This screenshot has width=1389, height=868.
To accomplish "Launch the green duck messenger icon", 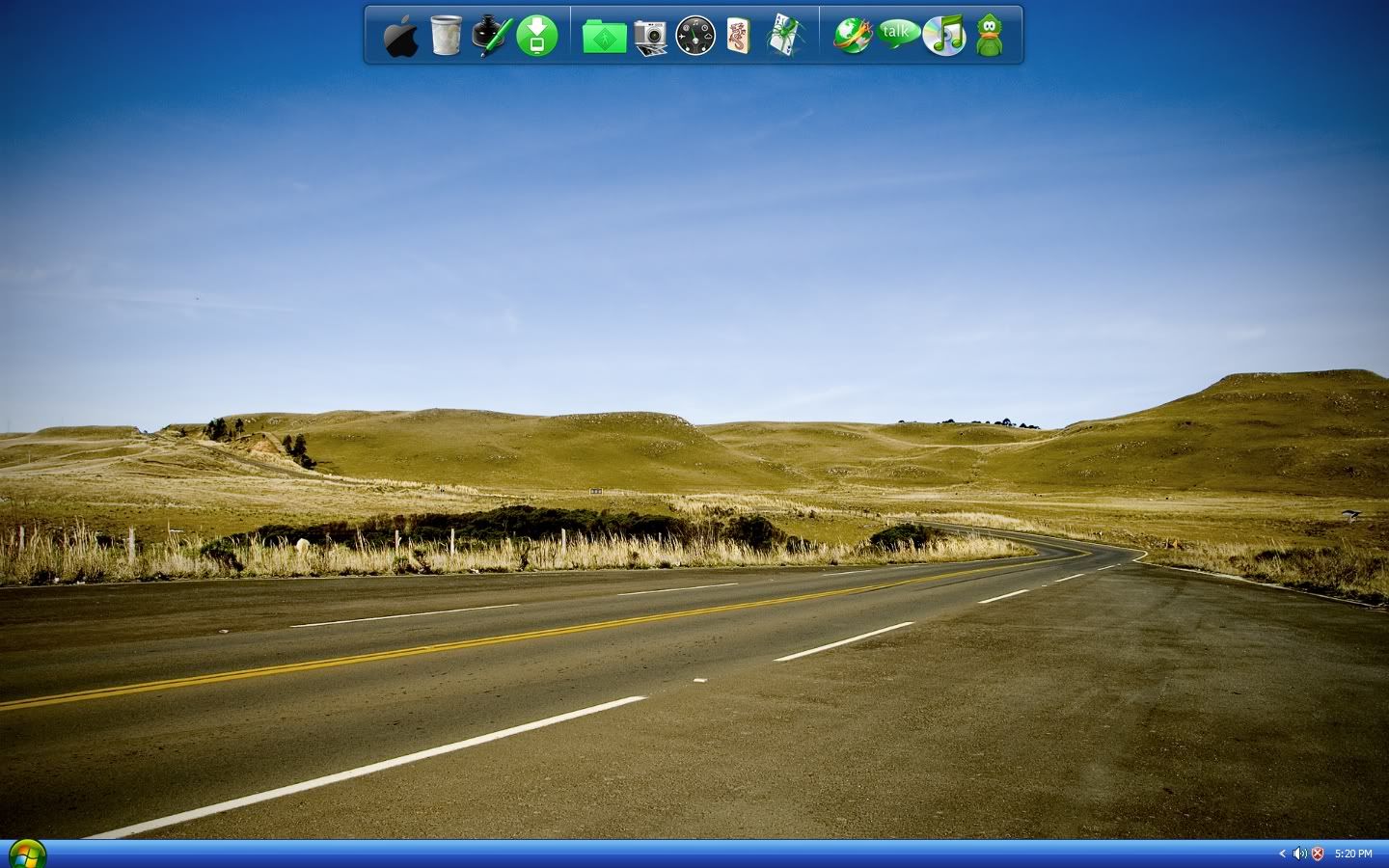I will tap(990, 35).
